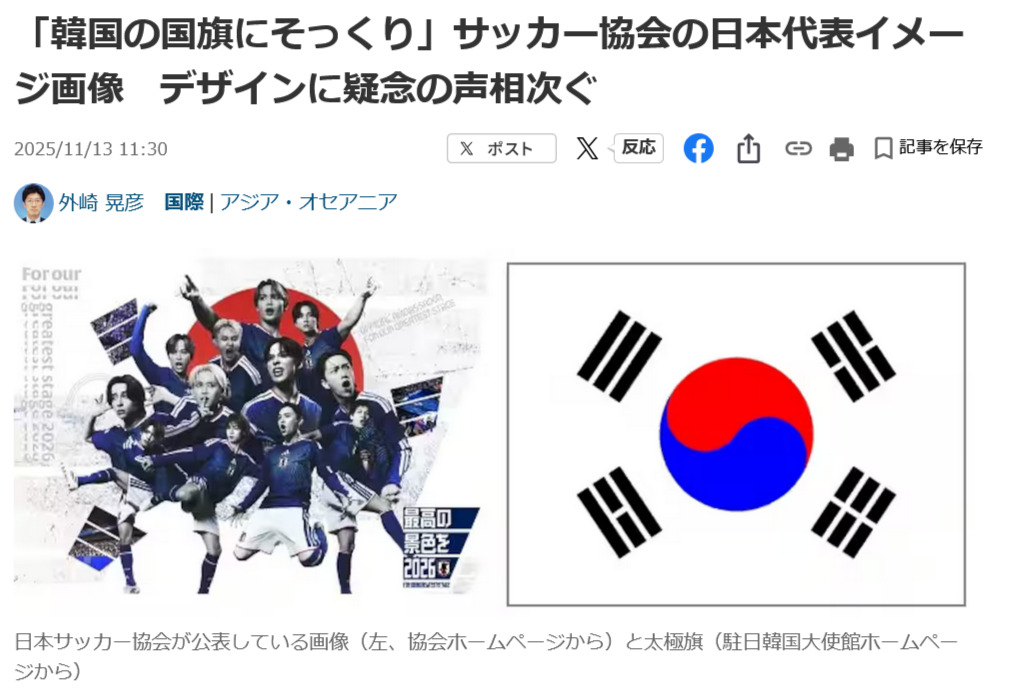
Task: Click the author's round avatar photo
Action: pos(34,203)
